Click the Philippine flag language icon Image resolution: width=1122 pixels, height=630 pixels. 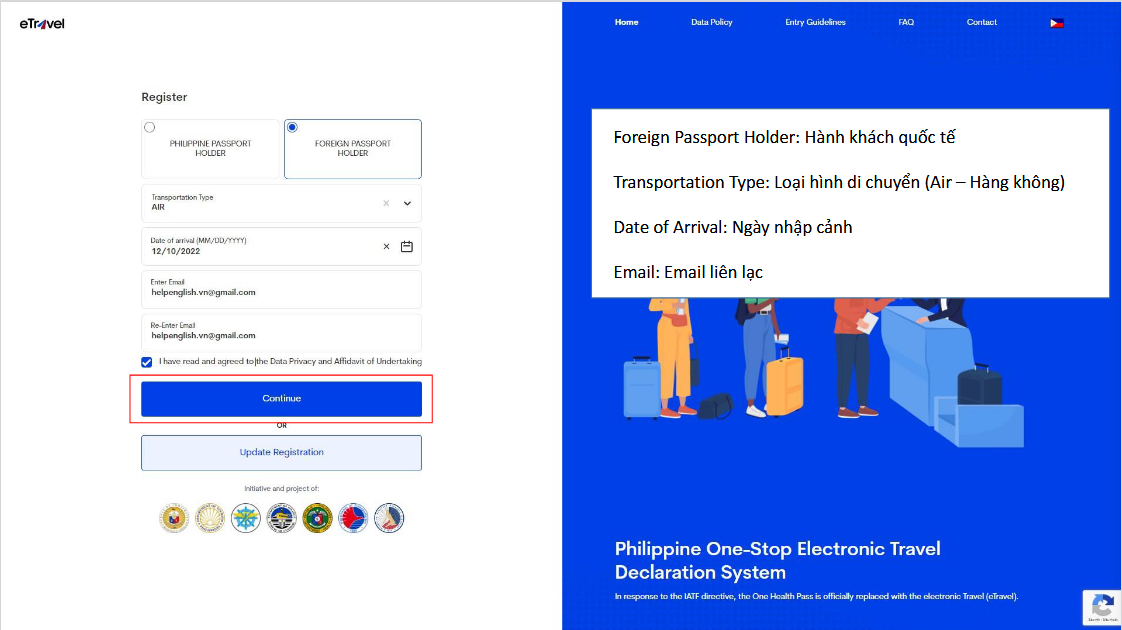coord(1056,22)
